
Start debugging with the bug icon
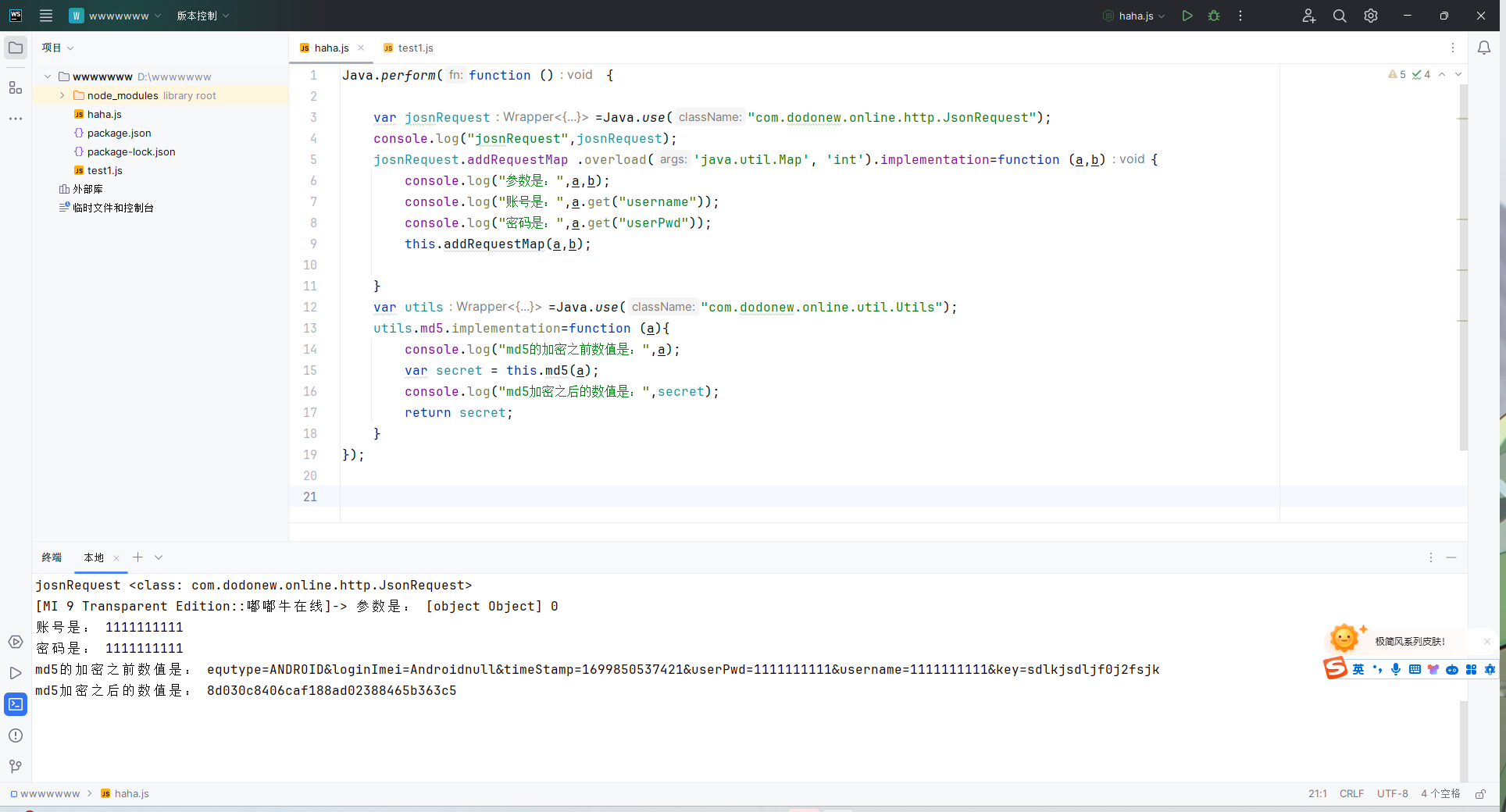pyautogui.click(x=1214, y=16)
